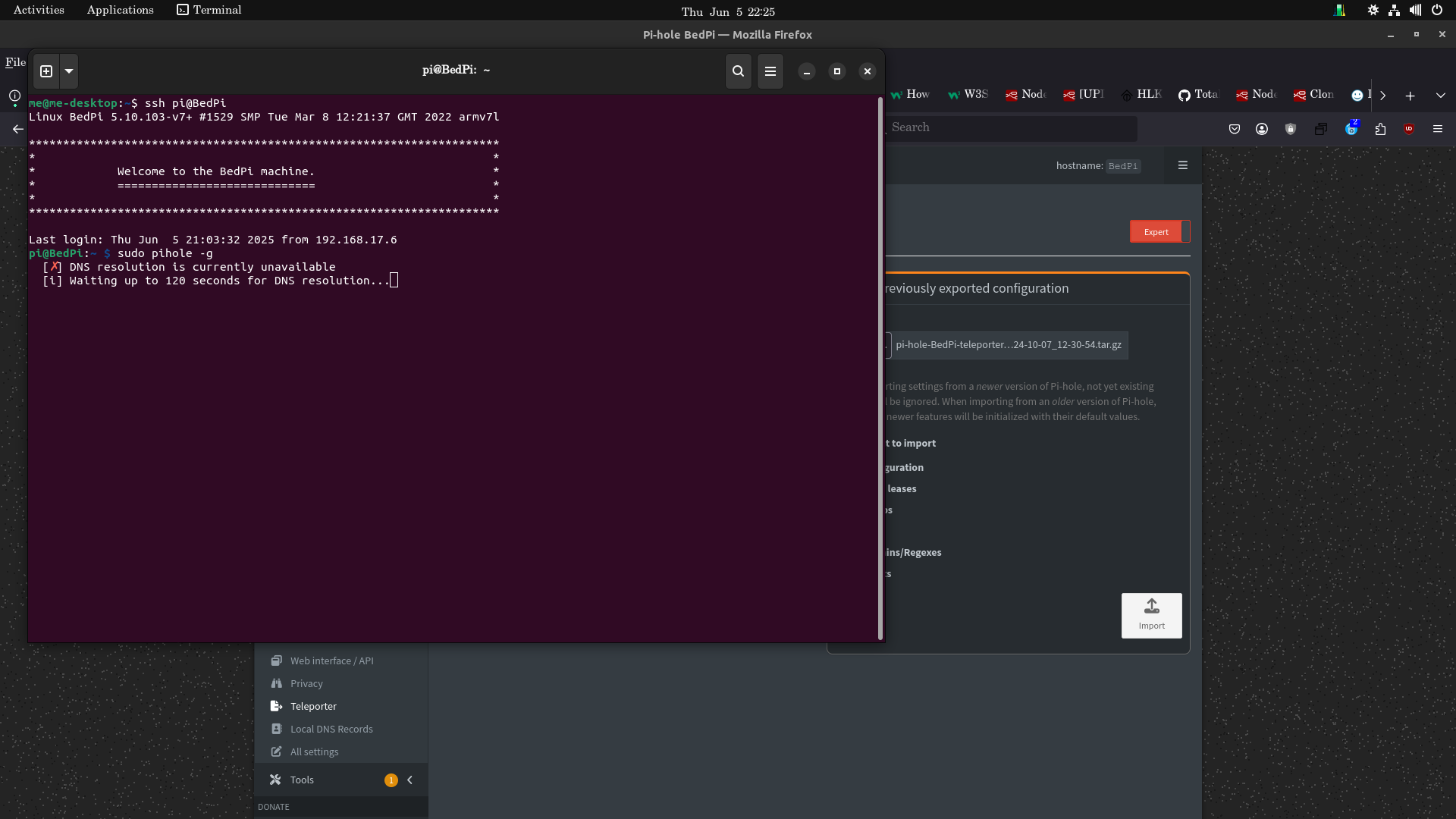Click the Firefox back arrow button

click(17, 129)
